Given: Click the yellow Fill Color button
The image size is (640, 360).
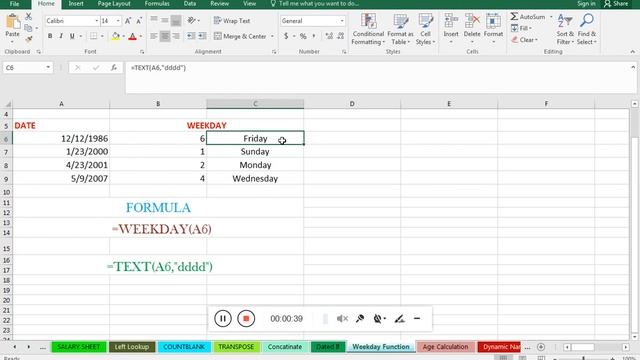Looking at the screenshot, I should 116,36.
